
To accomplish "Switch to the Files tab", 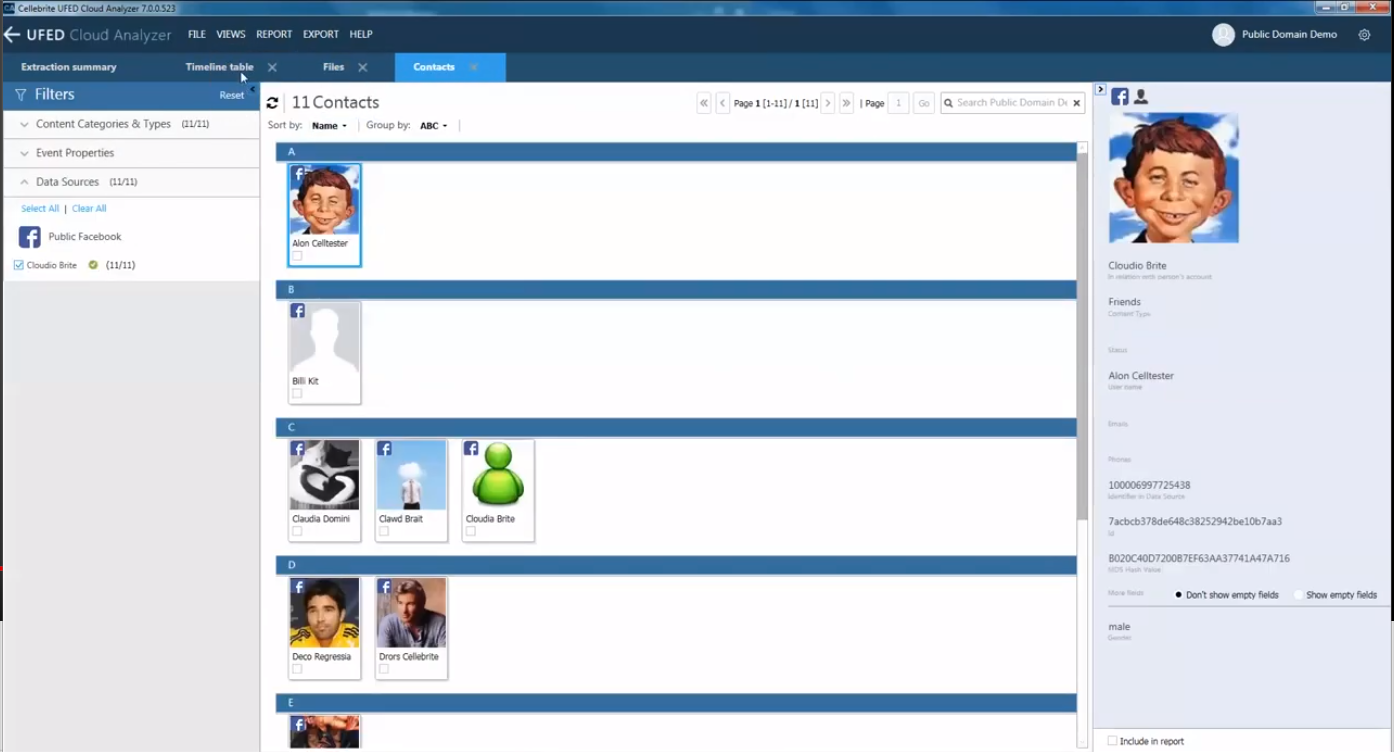I will (333, 67).
